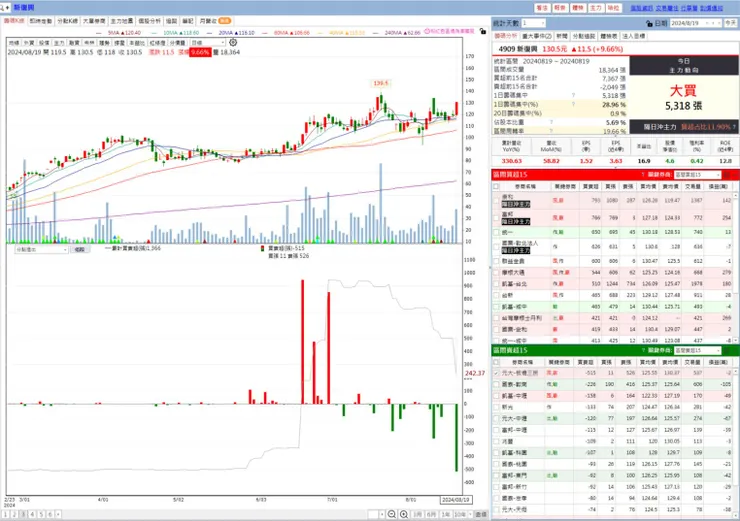Click help icon next to 區間周轉率
This screenshot has width=740, height=521.
click(551, 131)
